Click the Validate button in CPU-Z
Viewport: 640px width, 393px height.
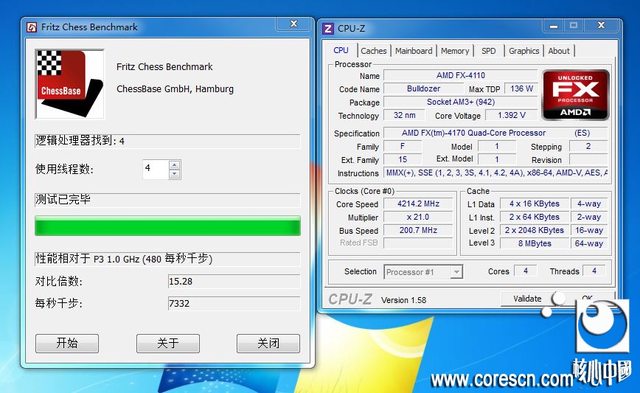click(527, 299)
